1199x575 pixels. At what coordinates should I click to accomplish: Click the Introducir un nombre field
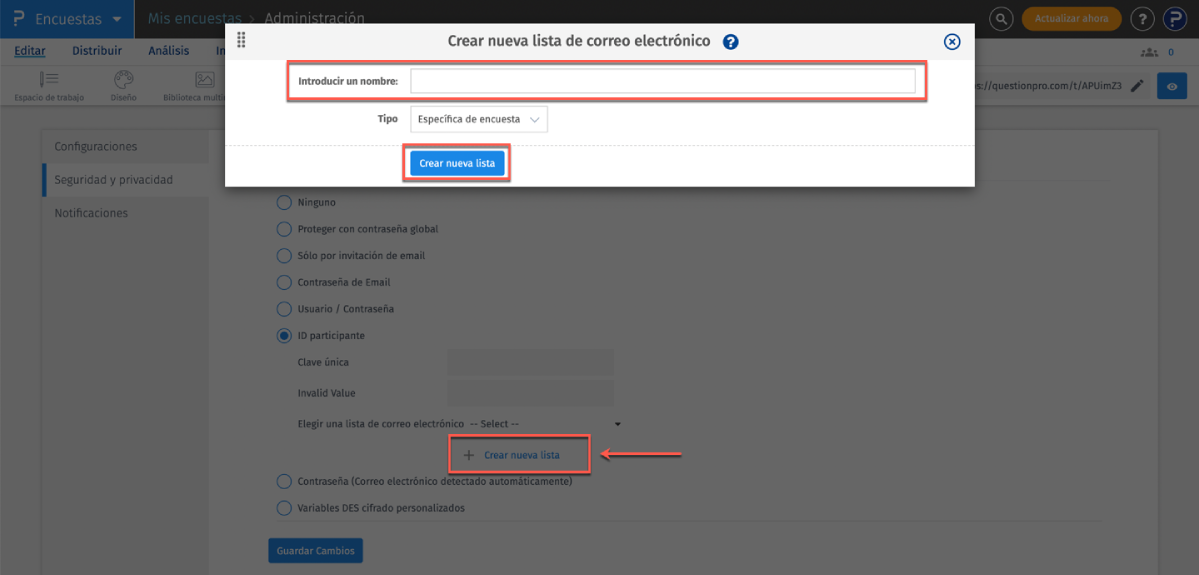(x=663, y=81)
